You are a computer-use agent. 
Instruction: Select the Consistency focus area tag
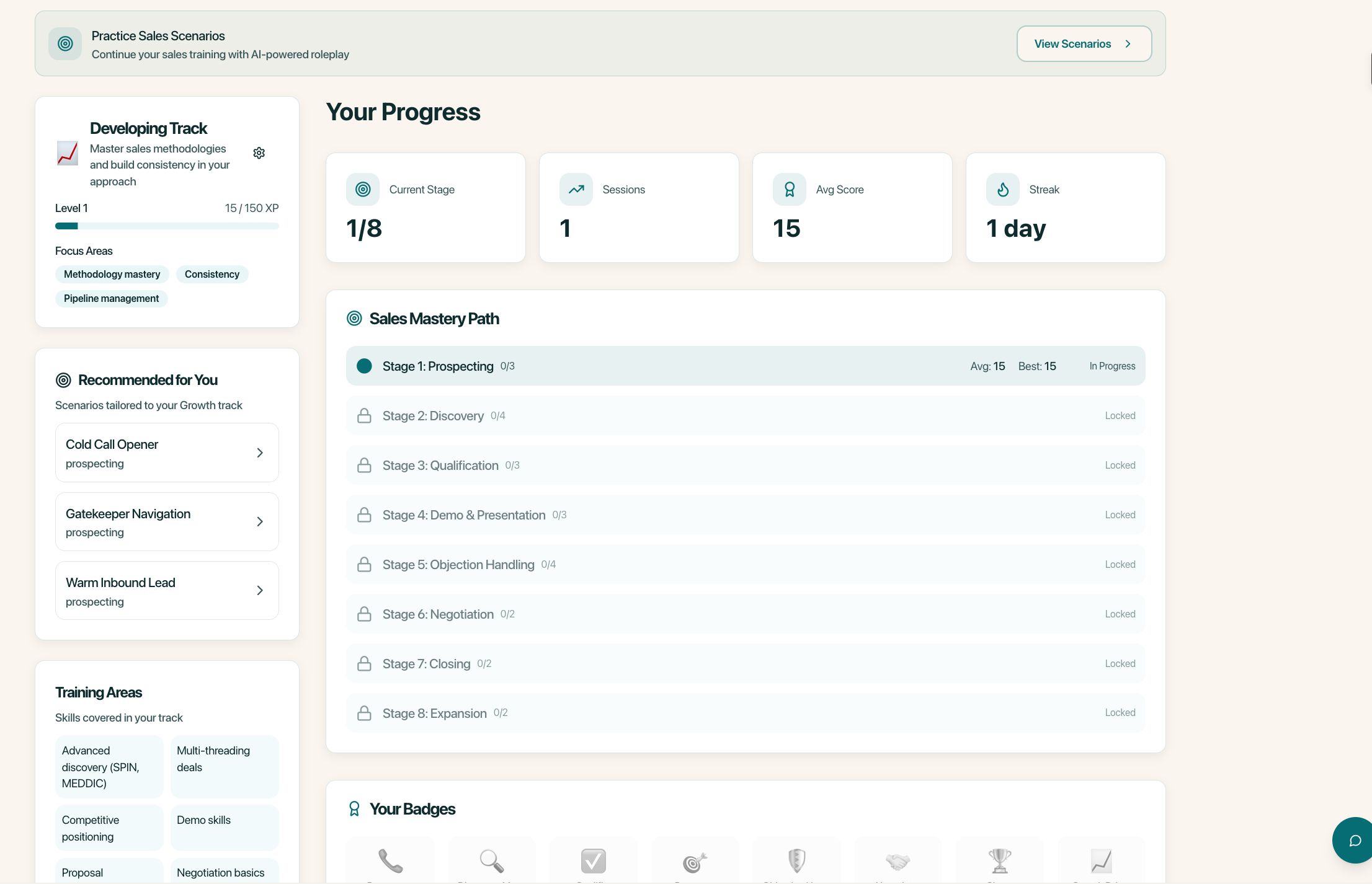pyautogui.click(x=212, y=275)
